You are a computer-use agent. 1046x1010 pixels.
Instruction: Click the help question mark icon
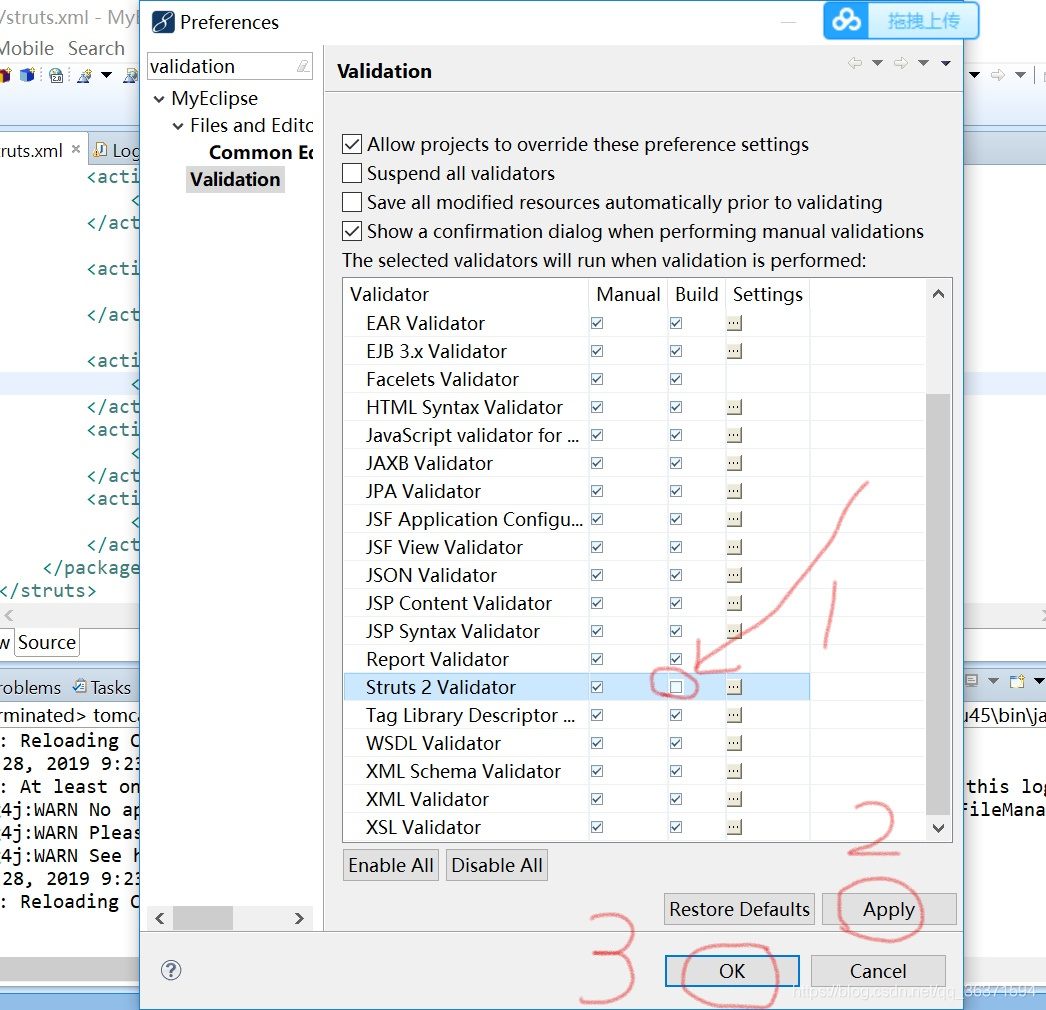click(x=171, y=970)
